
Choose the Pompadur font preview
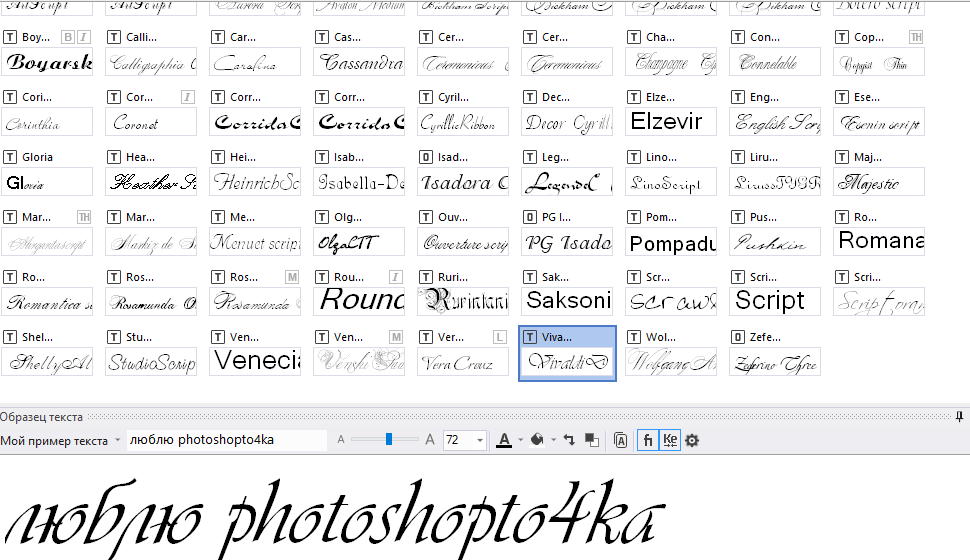pos(672,242)
